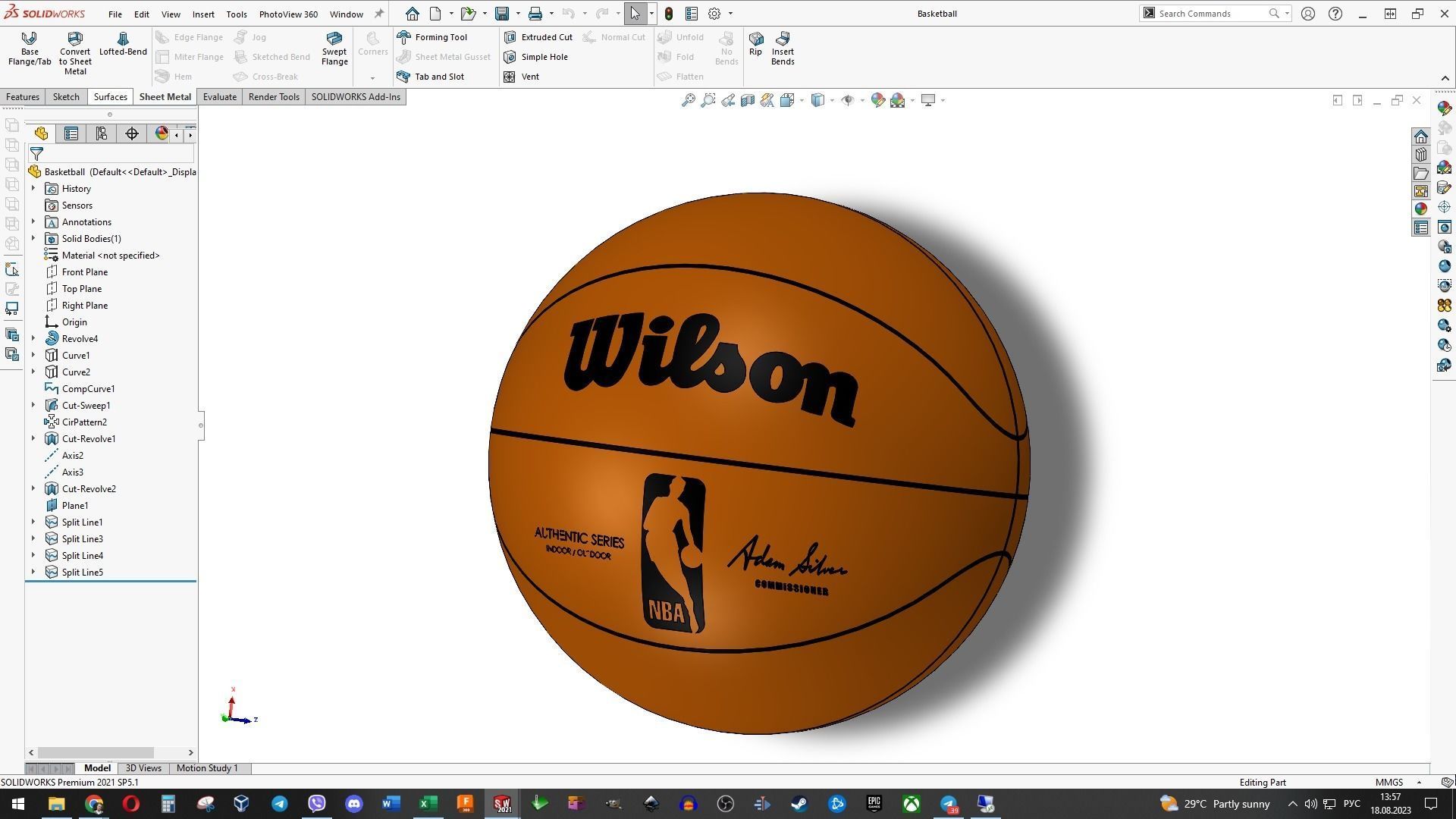Open the Help question mark button
This screenshot has height=819, width=1456.
[x=1335, y=14]
